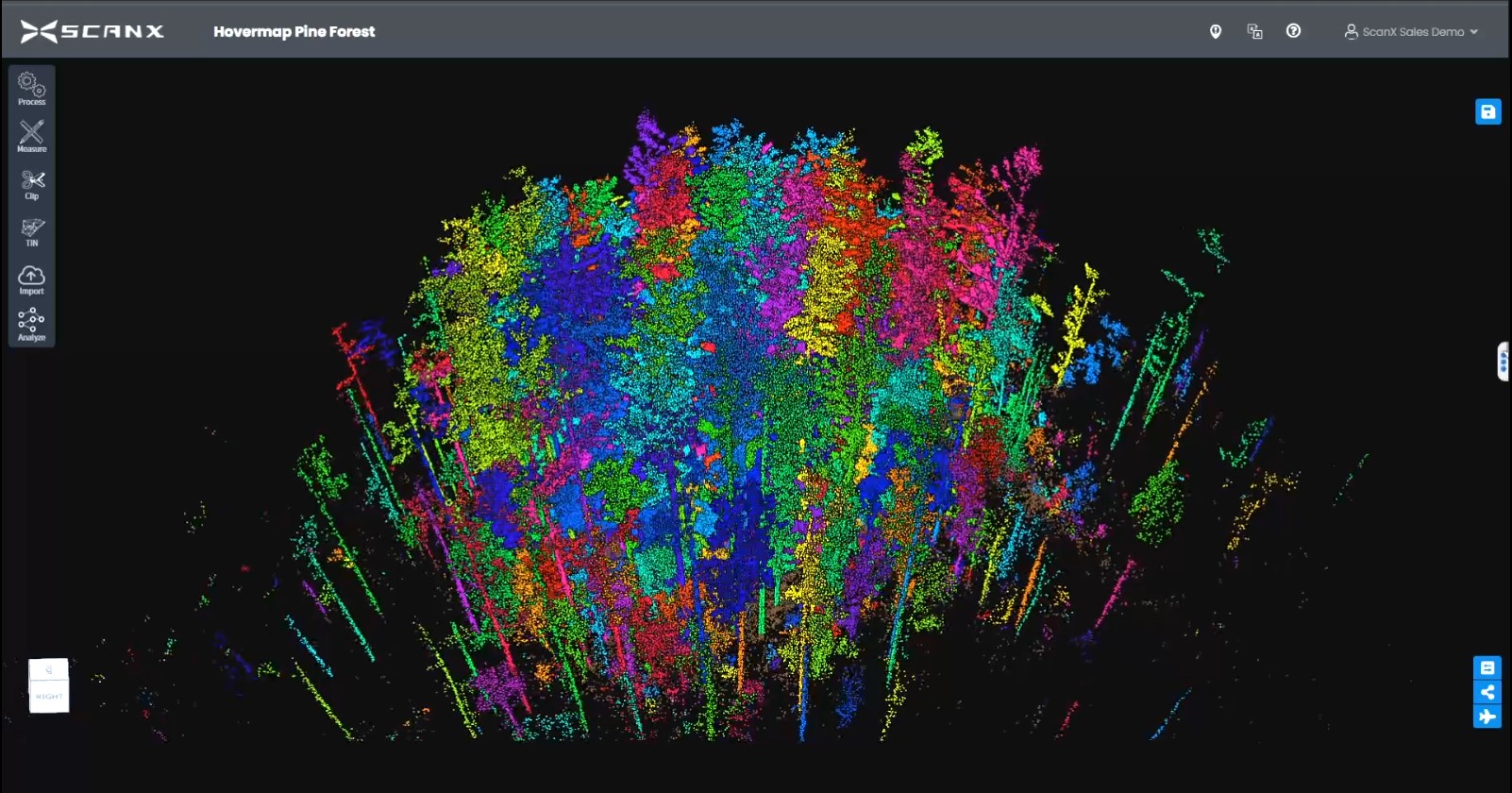Open the language translate icon

point(1254,32)
